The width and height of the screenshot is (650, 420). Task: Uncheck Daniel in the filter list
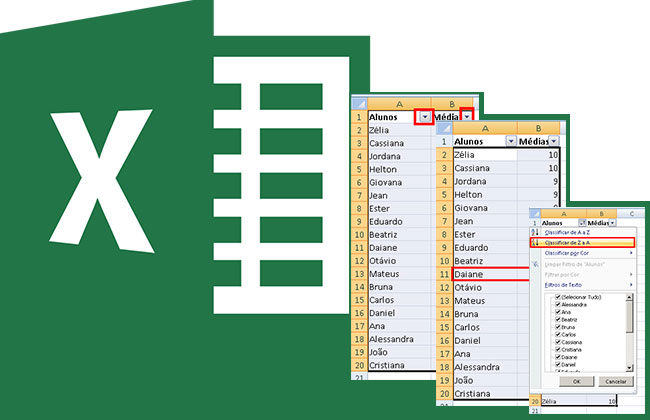tap(558, 364)
